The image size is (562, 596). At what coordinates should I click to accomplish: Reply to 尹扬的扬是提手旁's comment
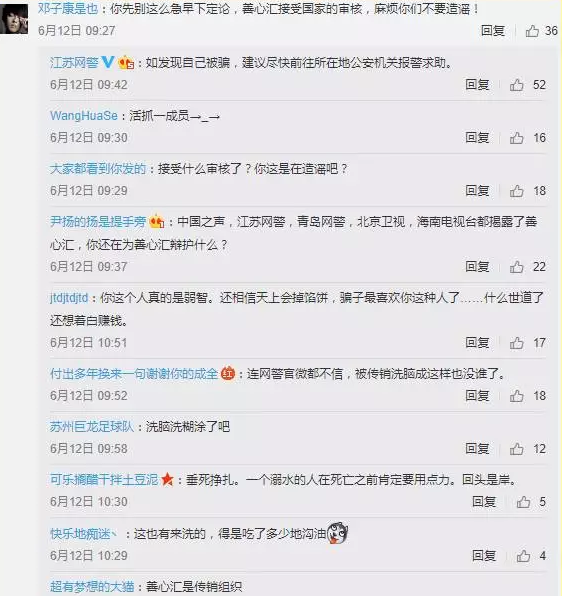[x=477, y=267]
